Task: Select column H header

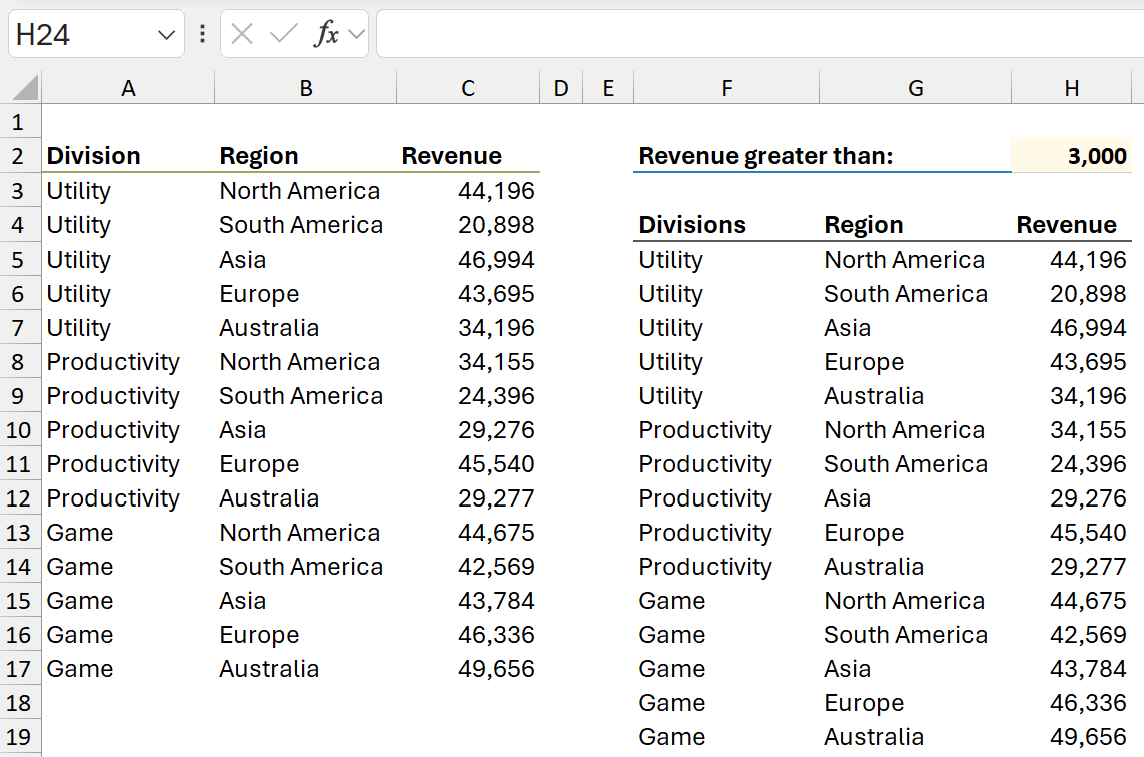Action: [1071, 89]
